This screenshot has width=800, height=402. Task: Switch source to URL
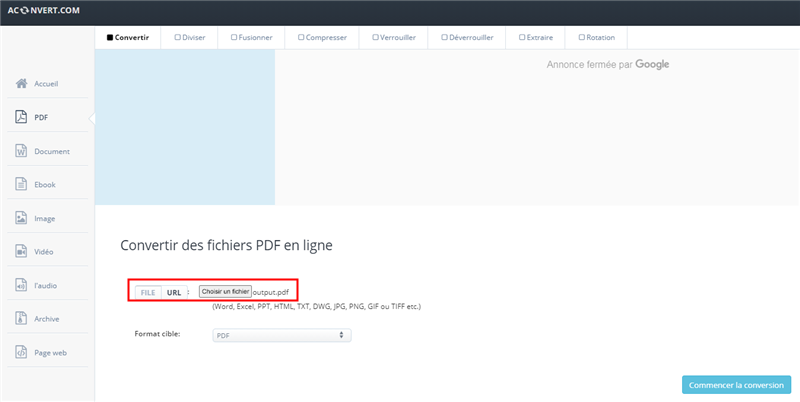174,292
